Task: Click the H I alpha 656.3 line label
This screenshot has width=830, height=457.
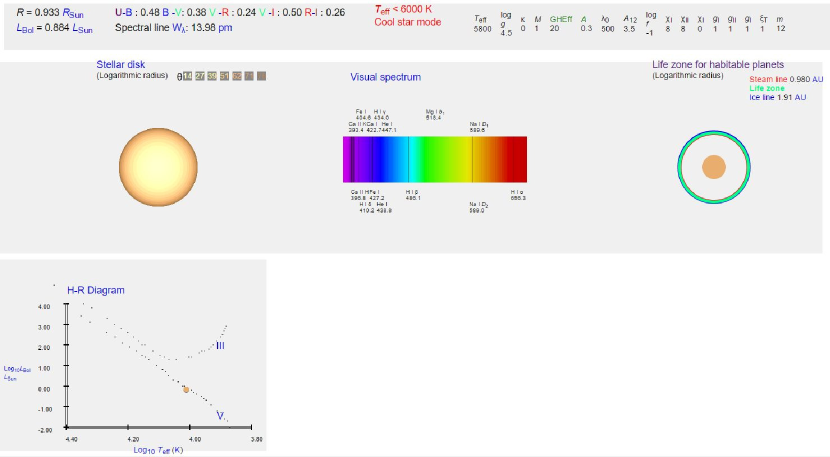Action: tap(517, 195)
